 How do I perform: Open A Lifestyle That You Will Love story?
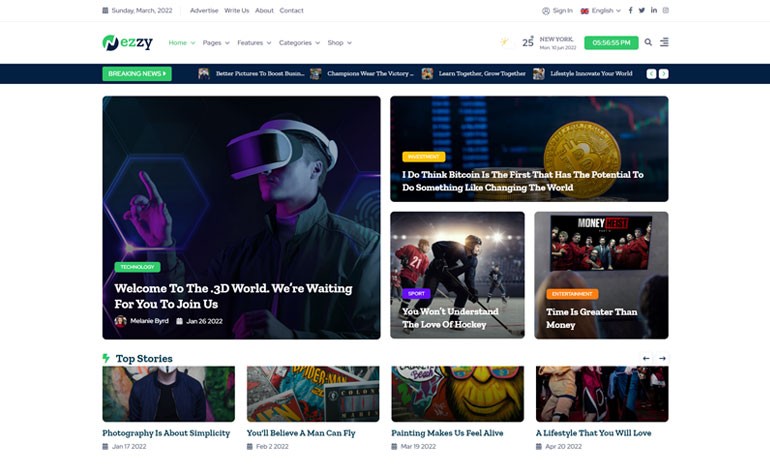593,433
